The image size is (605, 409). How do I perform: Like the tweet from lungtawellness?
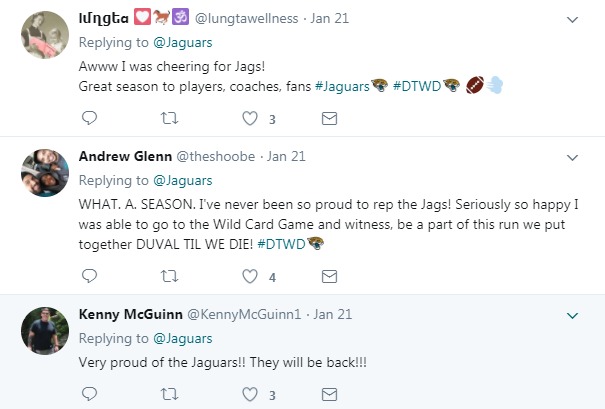pyautogui.click(x=250, y=119)
